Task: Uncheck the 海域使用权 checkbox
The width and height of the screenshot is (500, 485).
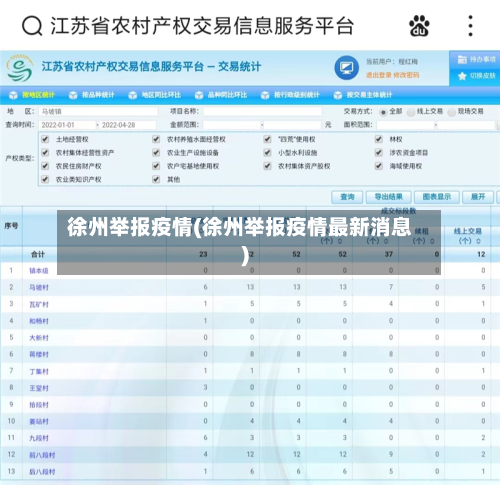Action: click(379, 166)
